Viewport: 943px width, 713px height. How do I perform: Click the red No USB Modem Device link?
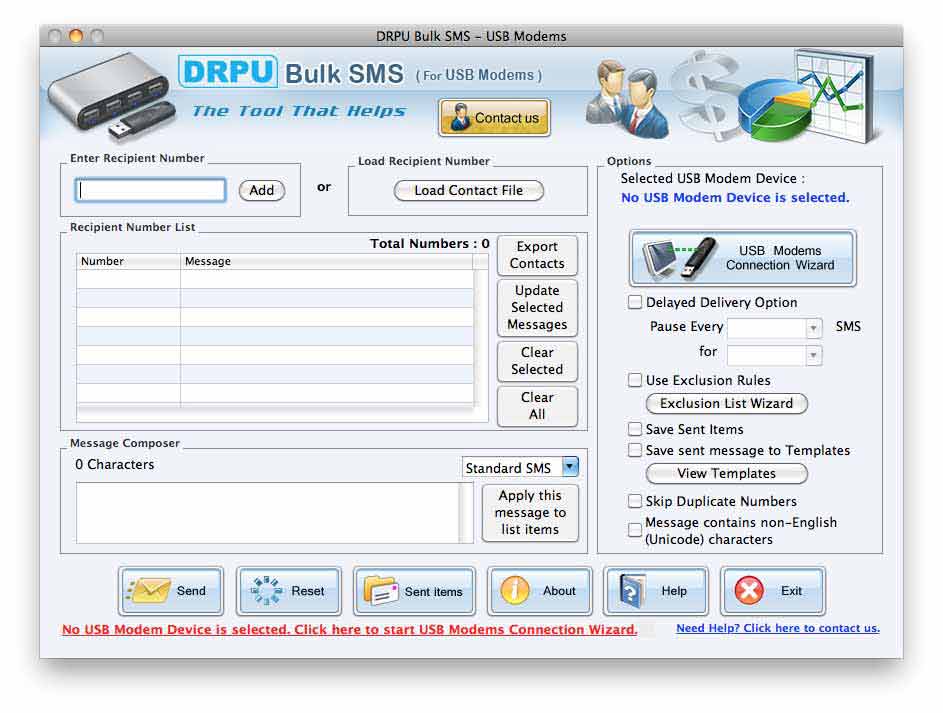coord(349,629)
